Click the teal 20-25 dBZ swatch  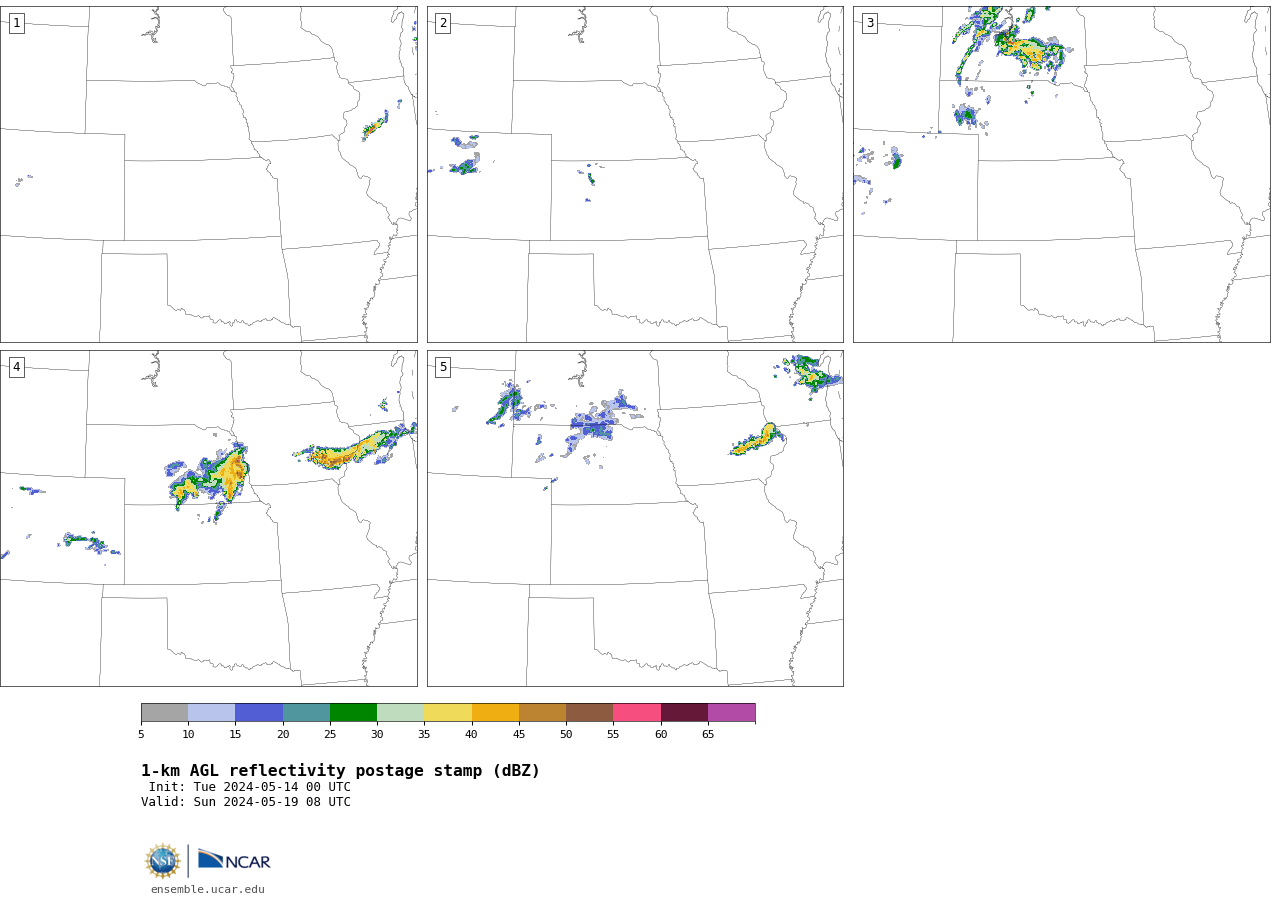306,713
